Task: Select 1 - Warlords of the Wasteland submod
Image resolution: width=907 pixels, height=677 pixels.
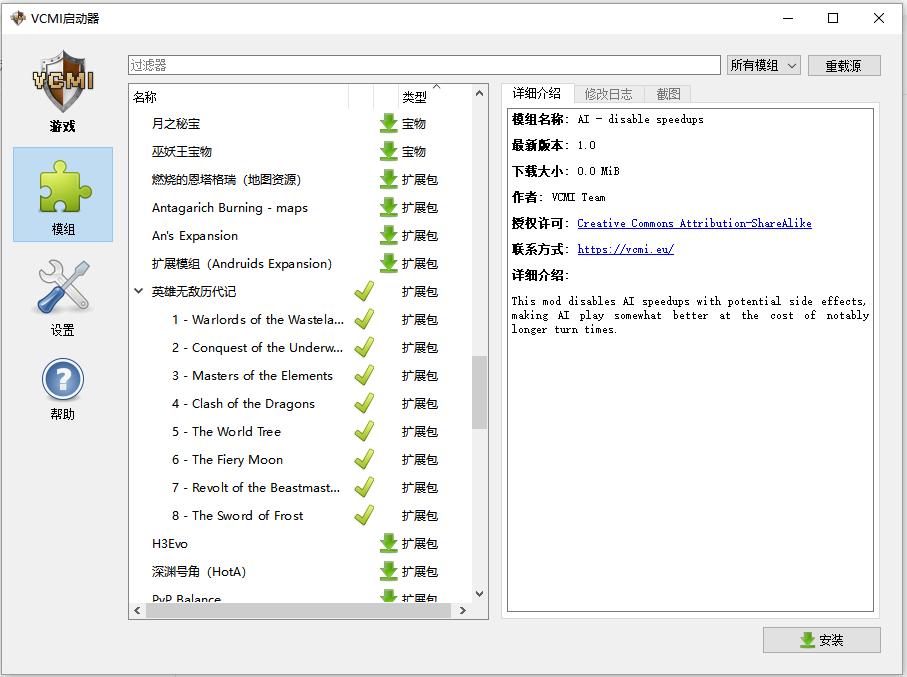Action: (x=301, y=319)
